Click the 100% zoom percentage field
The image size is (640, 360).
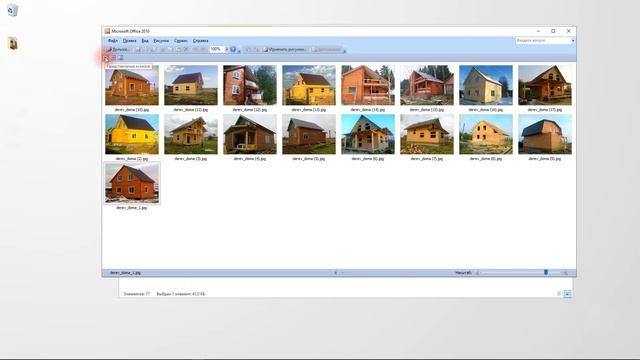[x=217, y=49]
